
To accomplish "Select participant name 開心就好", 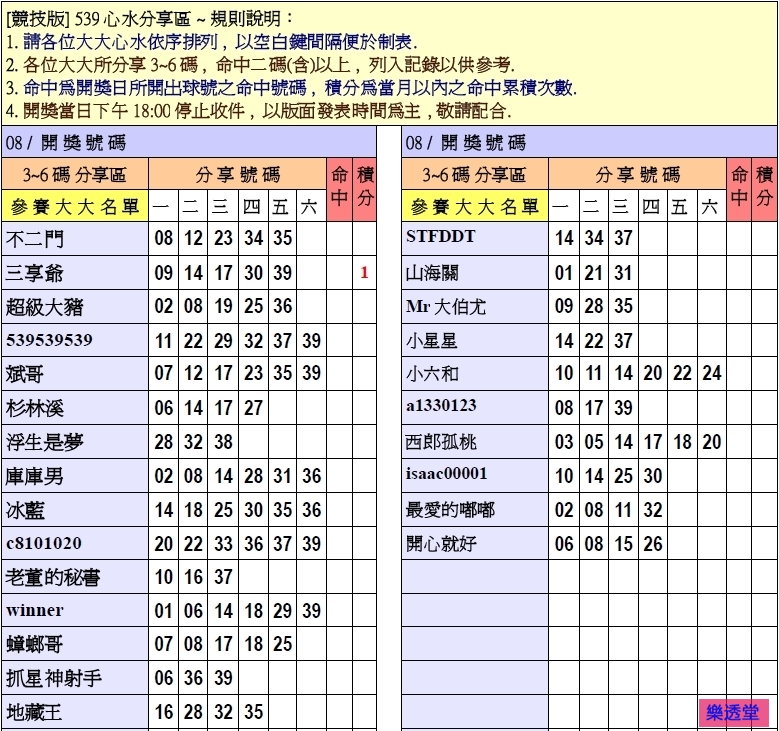I will point(441,544).
